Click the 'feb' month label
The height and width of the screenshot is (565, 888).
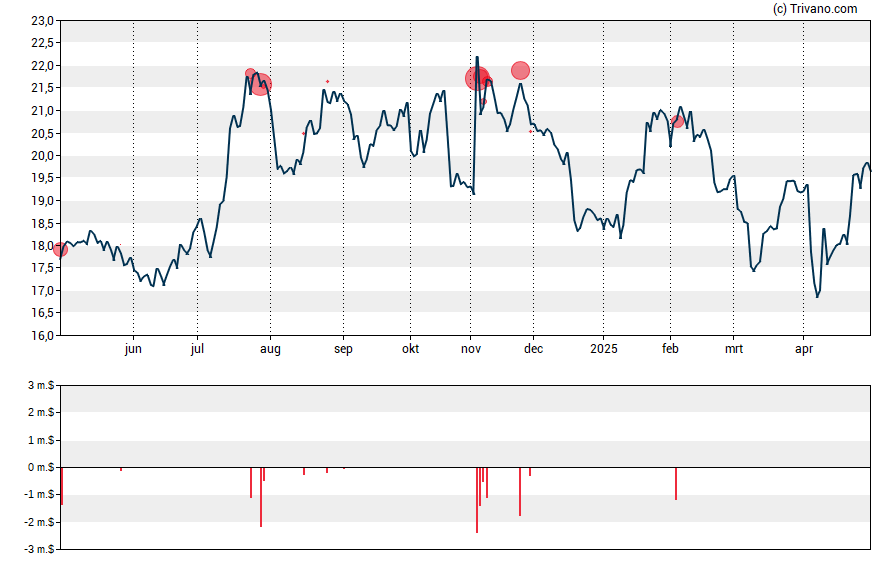(670, 349)
